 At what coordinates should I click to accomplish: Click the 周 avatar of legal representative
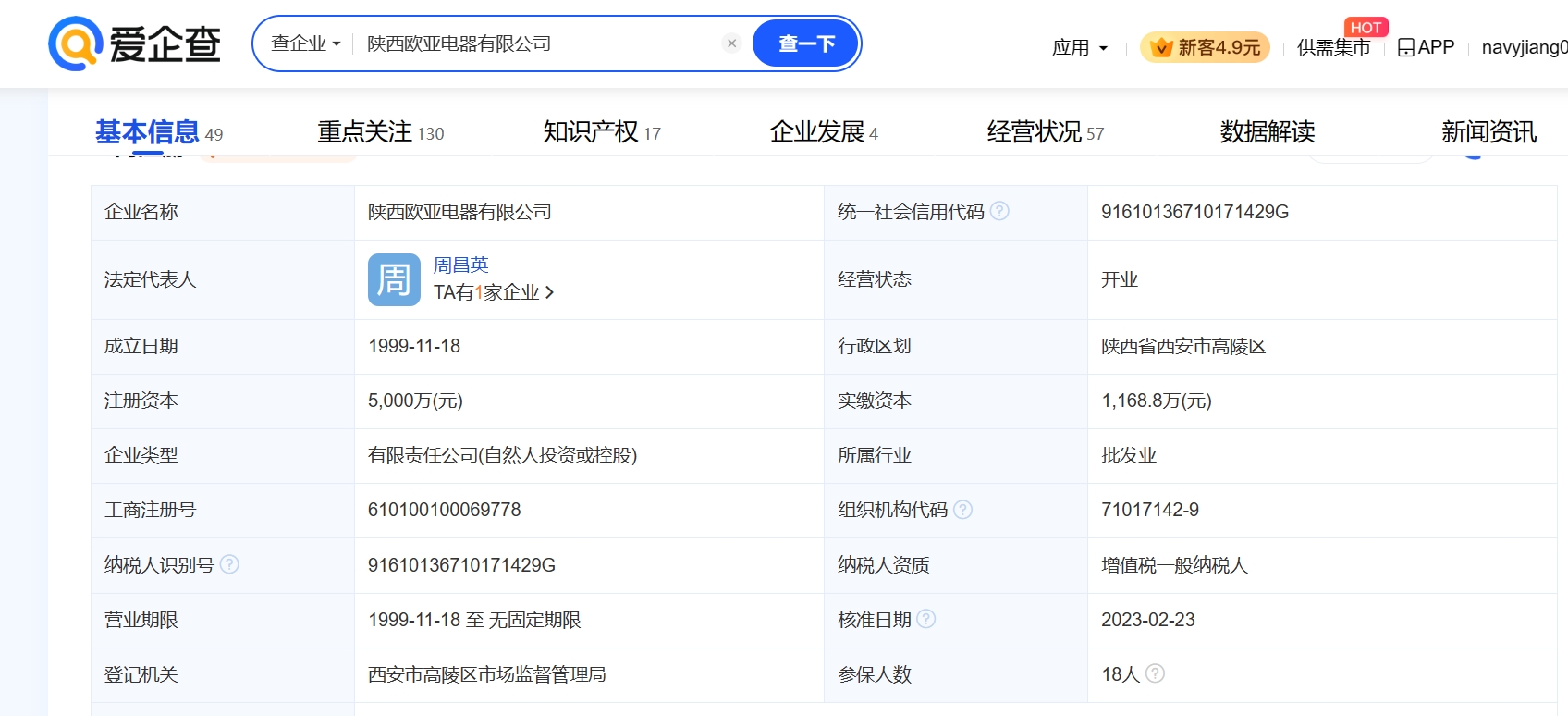tap(394, 279)
